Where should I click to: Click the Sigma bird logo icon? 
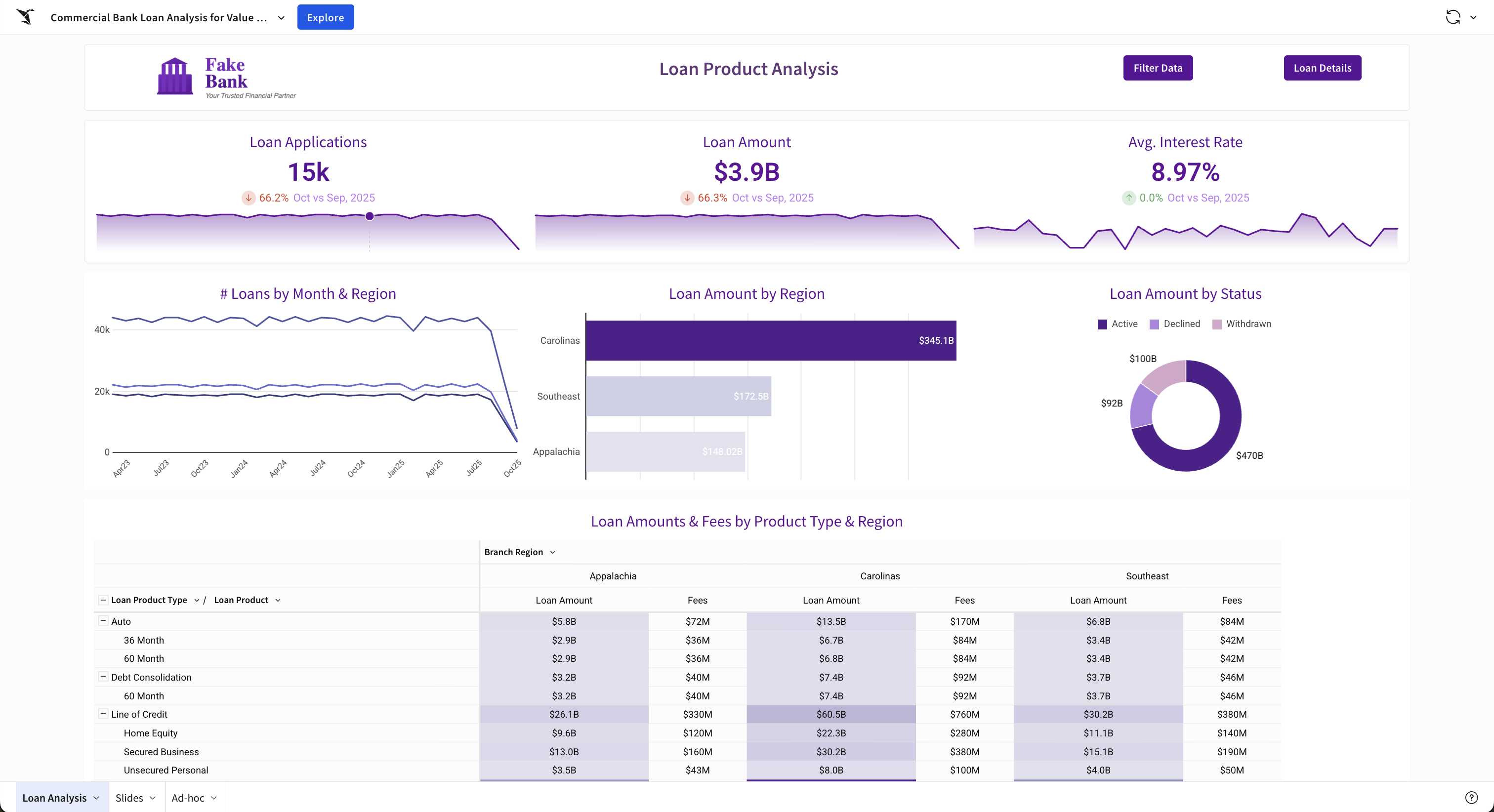point(26,17)
